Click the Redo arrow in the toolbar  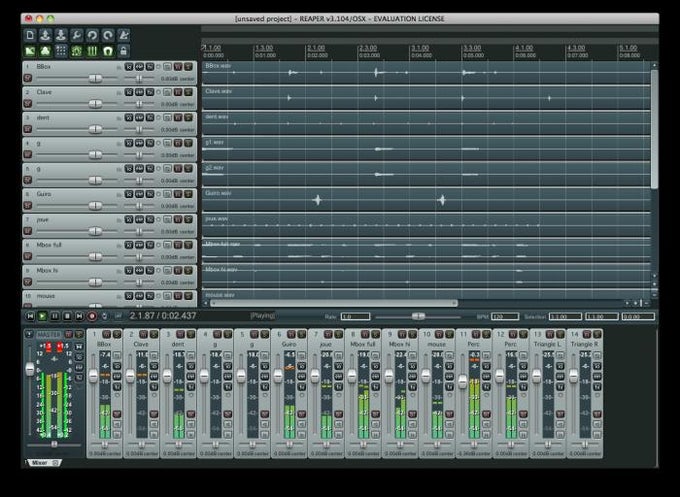108,35
